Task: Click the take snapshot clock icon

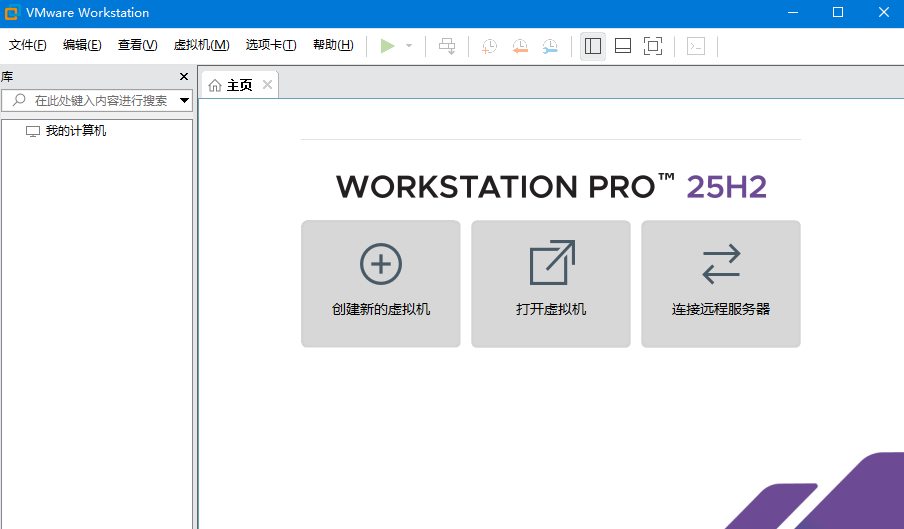Action: 489,46
